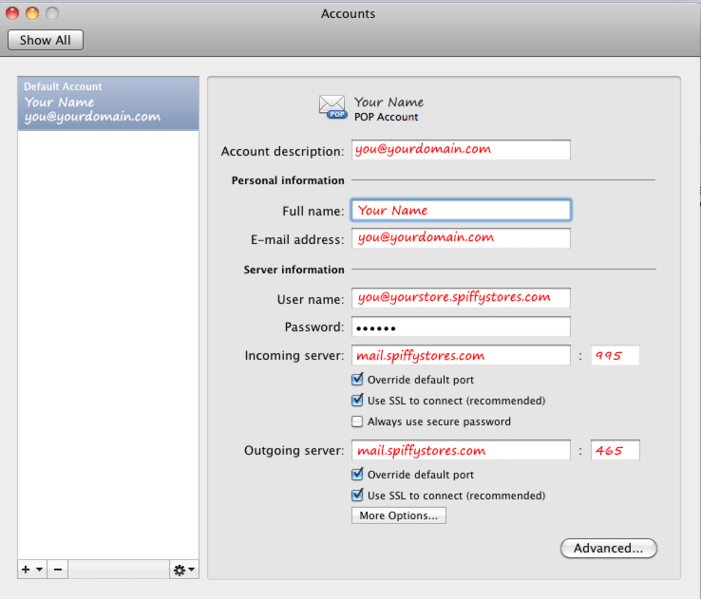Click the POP Account label
This screenshot has width=701, height=599.
386,117
